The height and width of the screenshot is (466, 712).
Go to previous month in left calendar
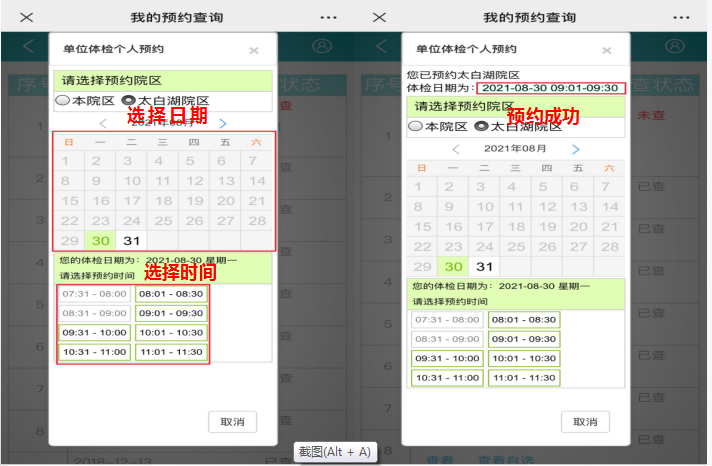coord(103,123)
